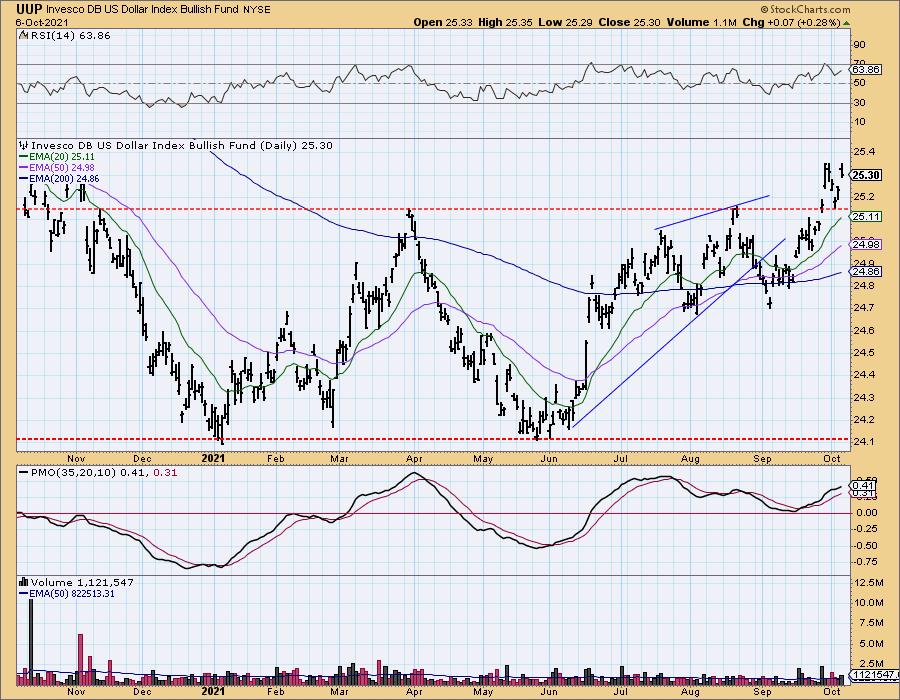The width and height of the screenshot is (900, 700).
Task: Click the Nov label under the price panel
Action: [x=76, y=458]
